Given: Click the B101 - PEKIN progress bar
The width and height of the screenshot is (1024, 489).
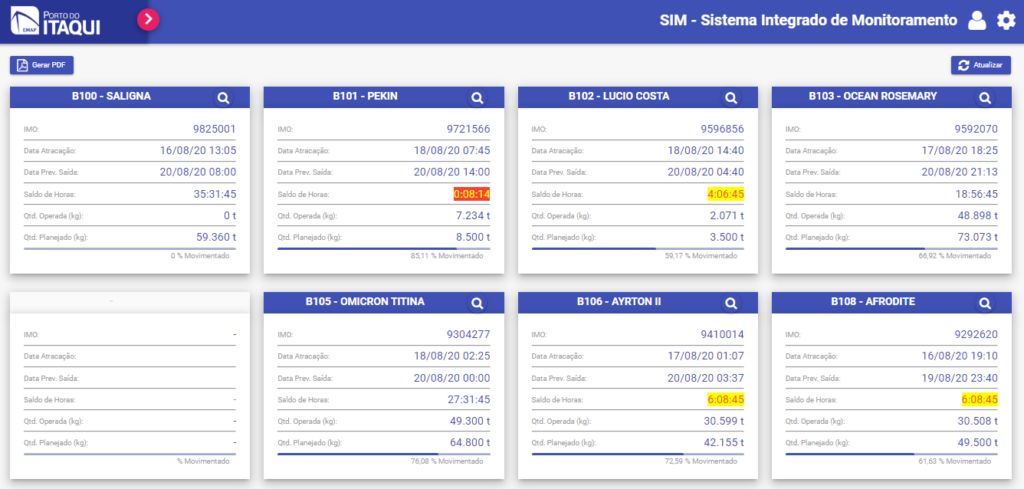Looking at the screenshot, I should 383,248.
